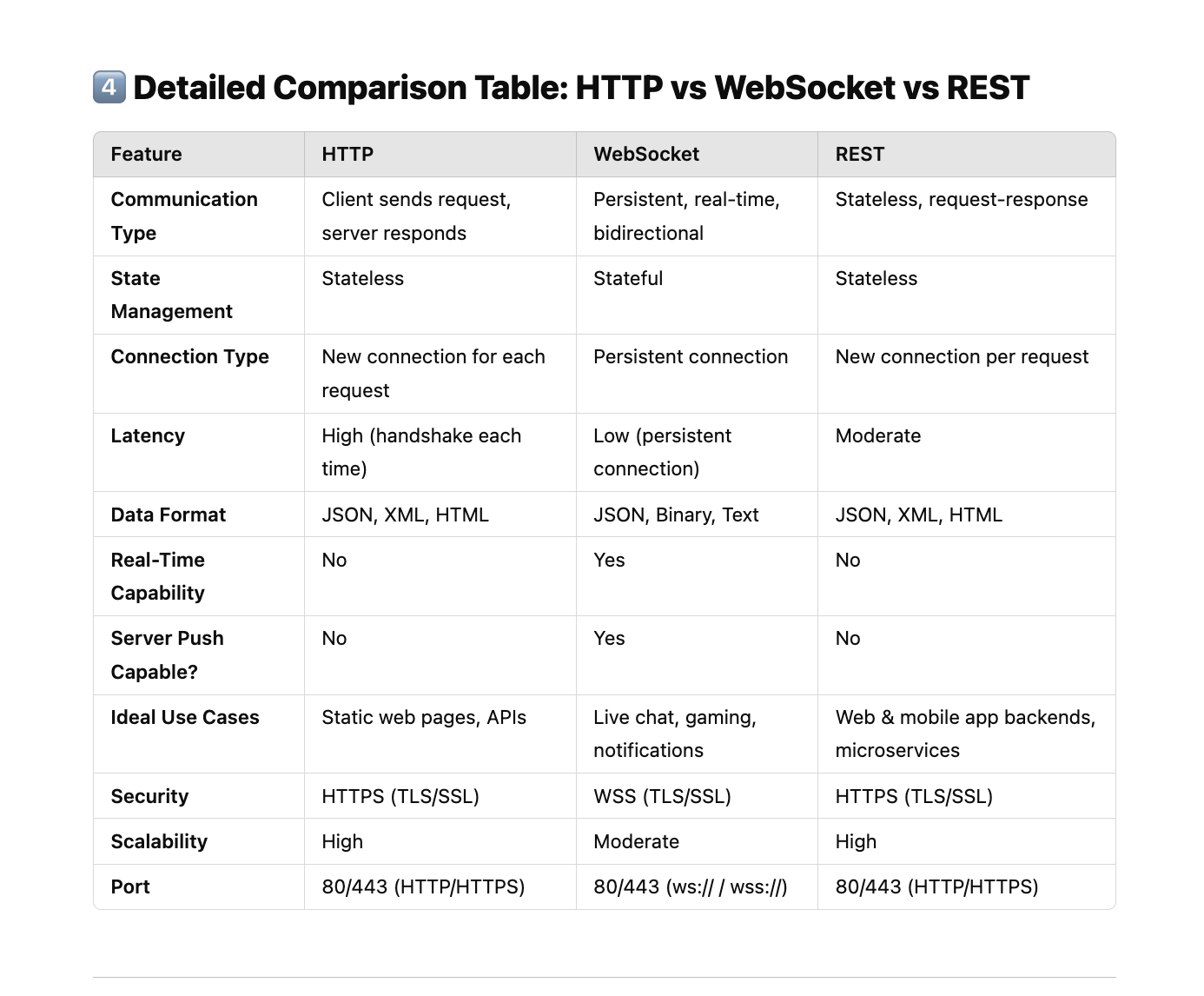Click the Security row label
This screenshot has height=996, width=1204.
(149, 796)
